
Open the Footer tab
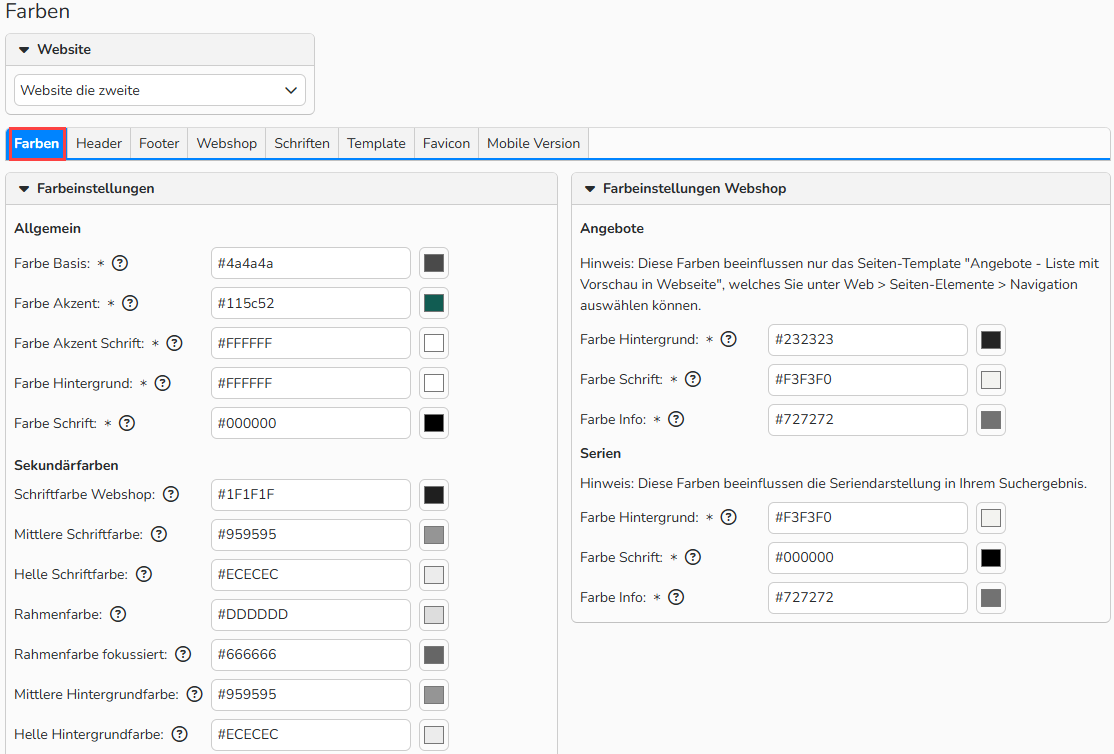[159, 144]
